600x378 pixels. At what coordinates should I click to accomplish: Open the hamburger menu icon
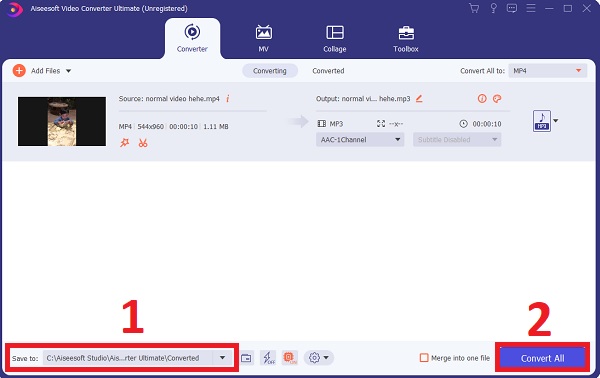(531, 8)
